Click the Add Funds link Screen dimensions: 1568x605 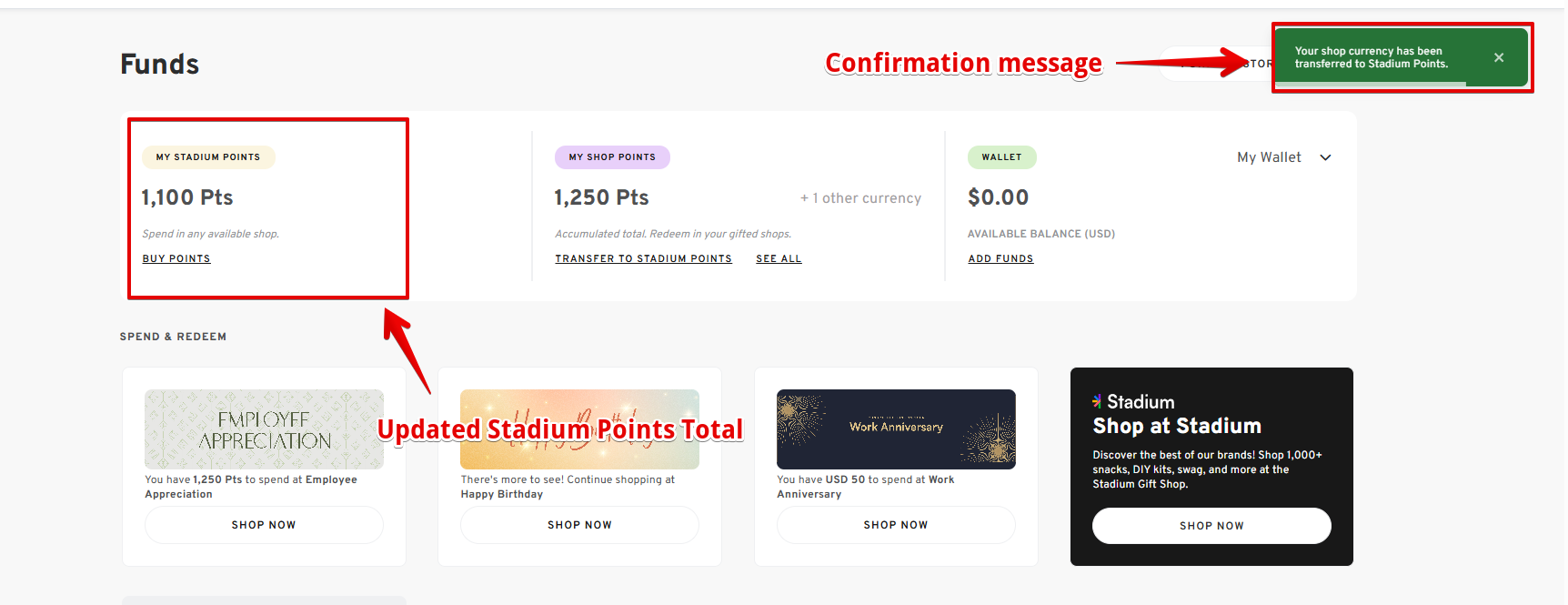[1000, 258]
